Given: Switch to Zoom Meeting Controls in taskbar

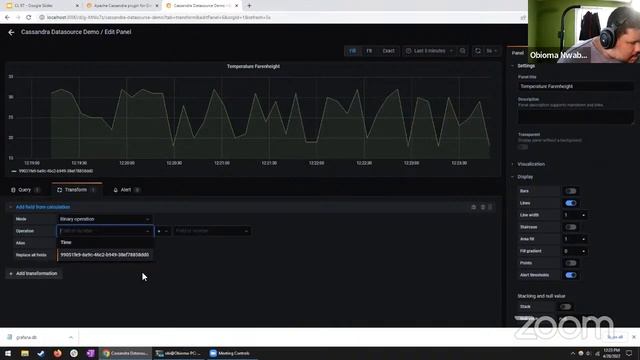Looking at the screenshot, I should click(231, 353).
